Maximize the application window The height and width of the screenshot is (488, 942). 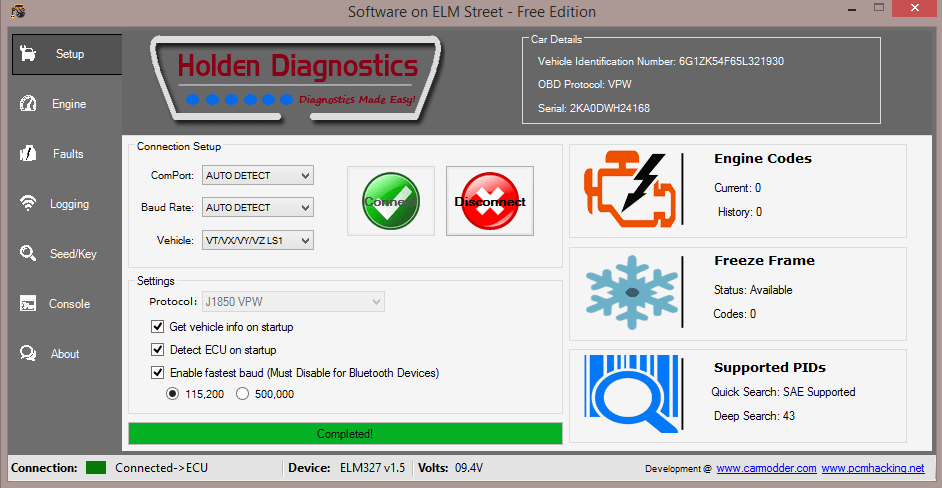point(880,8)
